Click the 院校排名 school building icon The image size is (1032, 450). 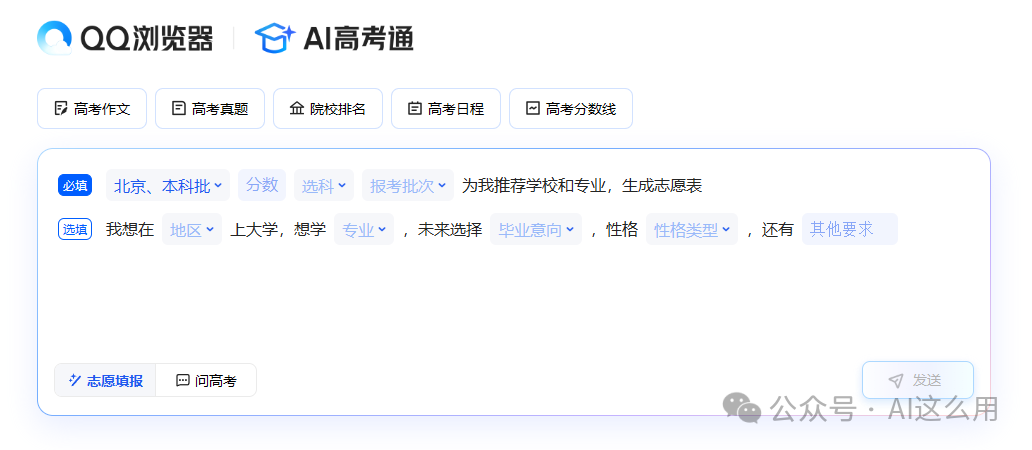pyautogui.click(x=296, y=108)
